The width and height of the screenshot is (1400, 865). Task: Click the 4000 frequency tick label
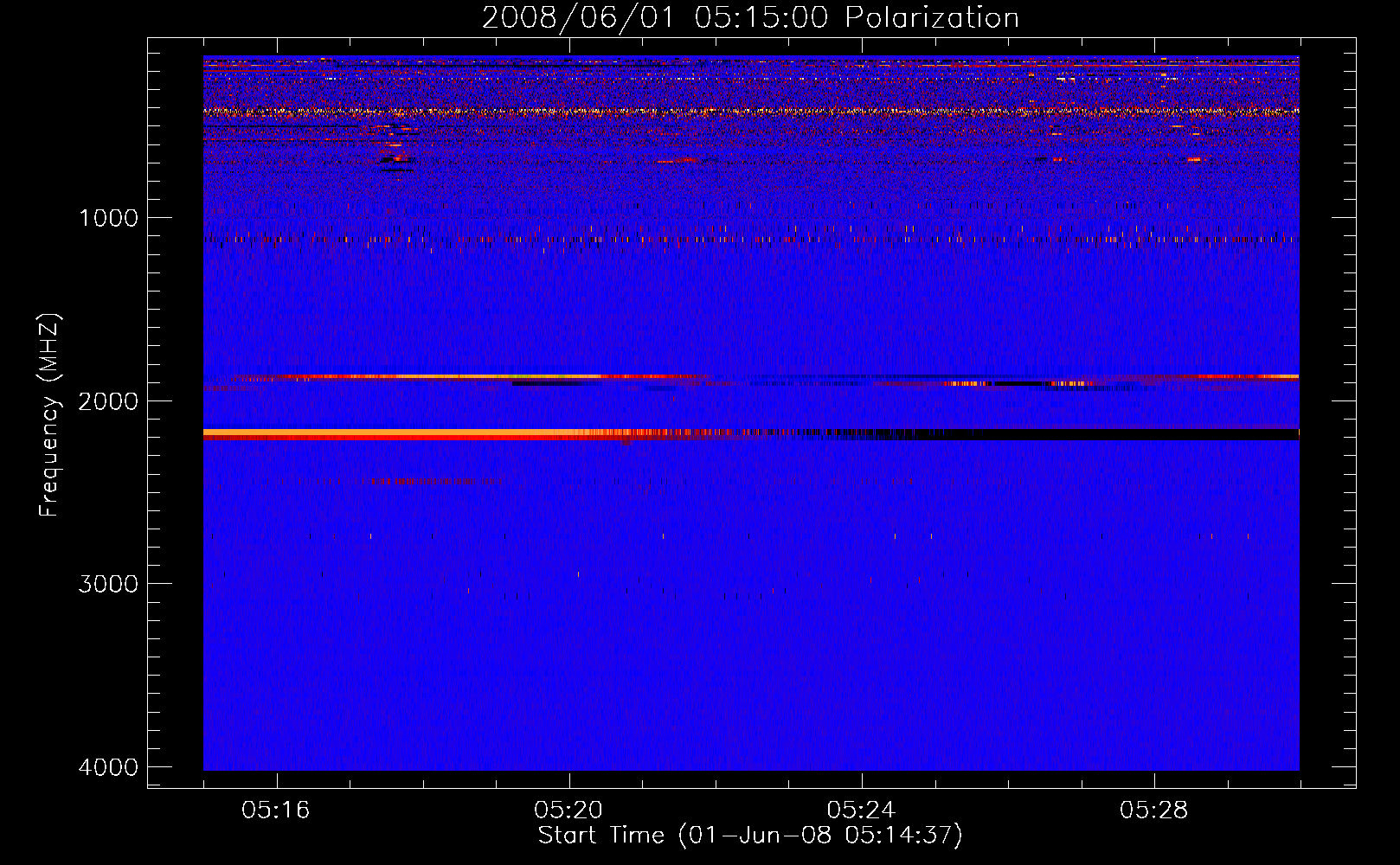(x=108, y=767)
